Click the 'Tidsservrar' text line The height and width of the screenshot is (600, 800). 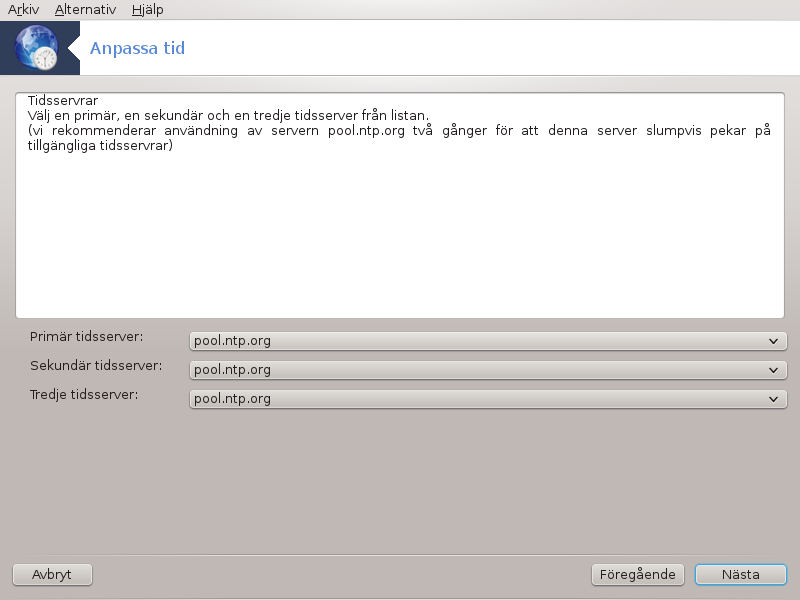coord(63,100)
